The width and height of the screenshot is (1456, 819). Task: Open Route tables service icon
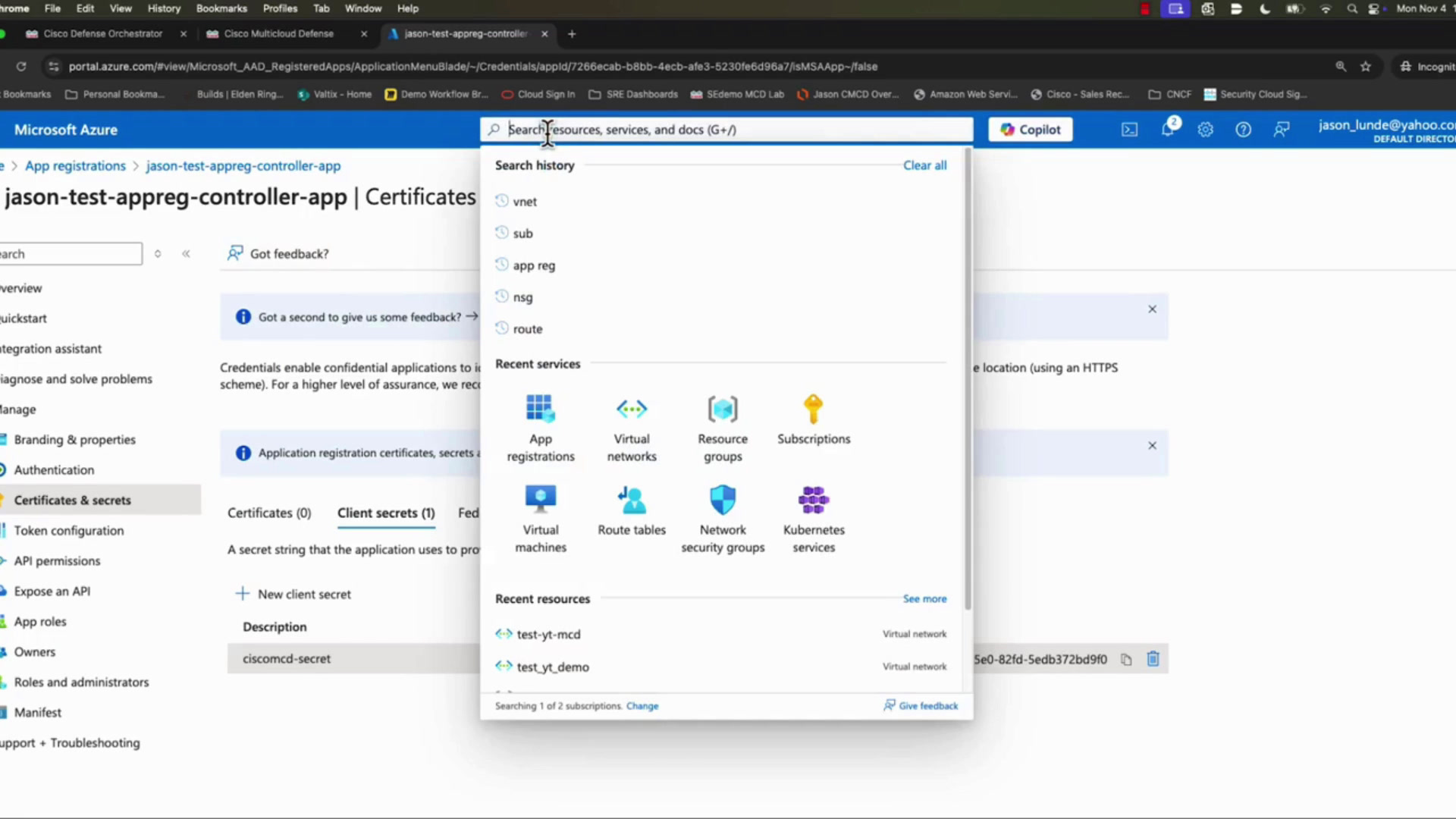click(x=632, y=500)
